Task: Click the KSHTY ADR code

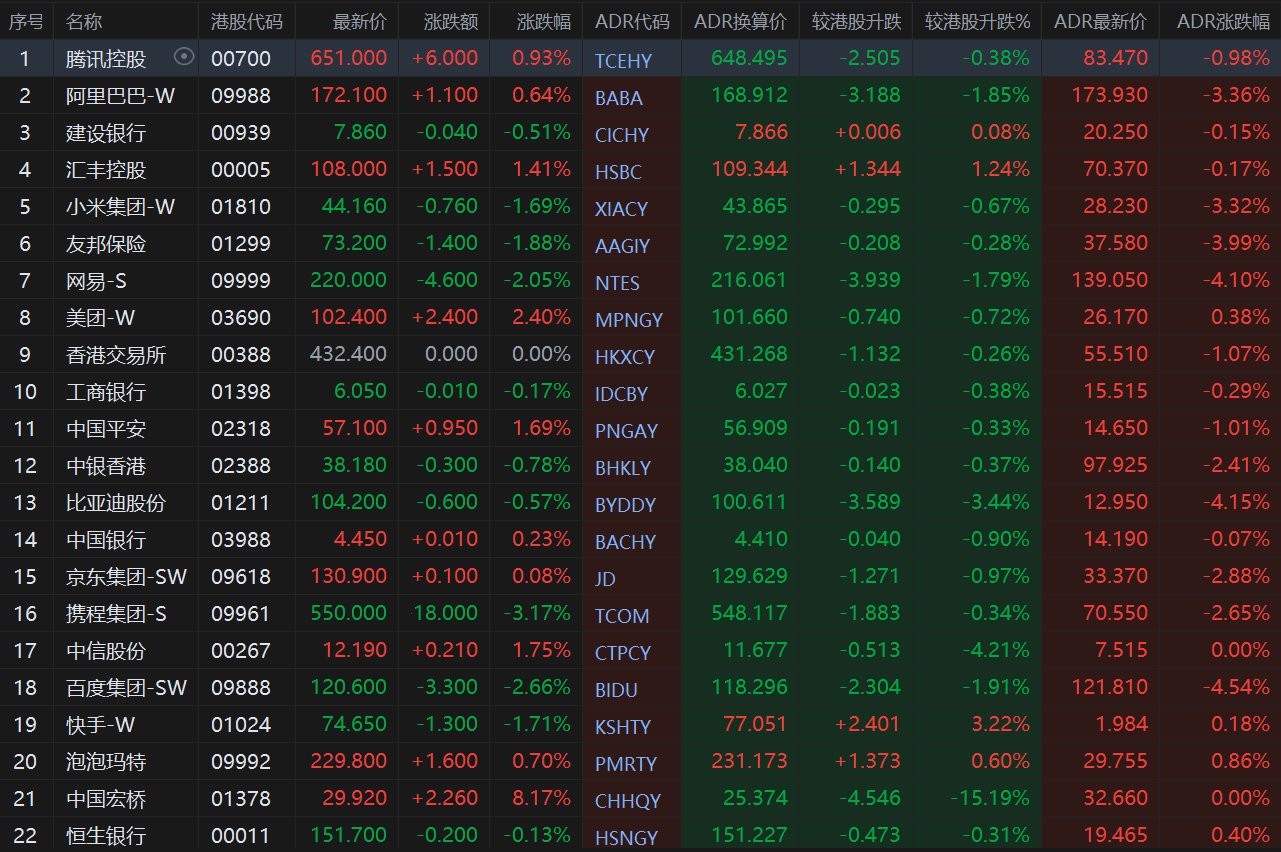Action: tap(623, 727)
